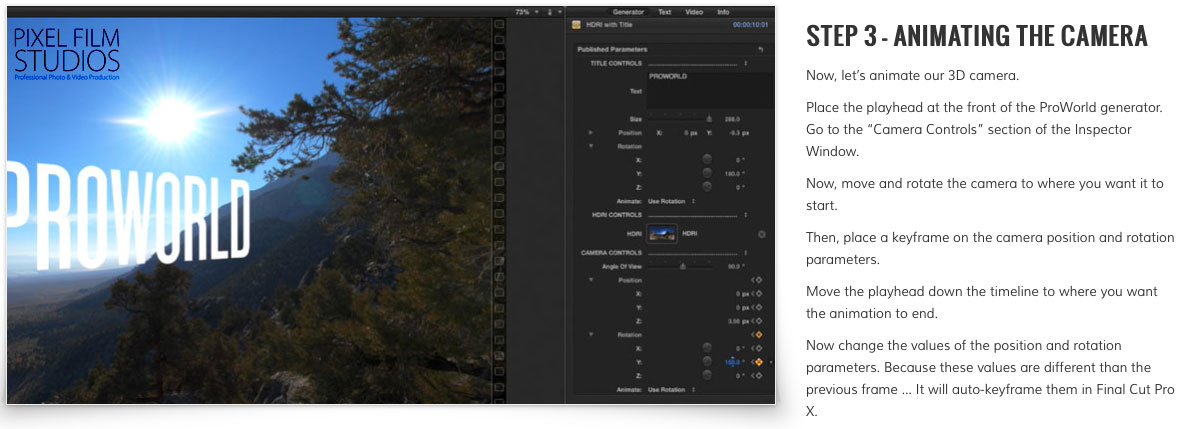
Task: Open the viewer zoom 73% dropdown
Action: click(525, 12)
